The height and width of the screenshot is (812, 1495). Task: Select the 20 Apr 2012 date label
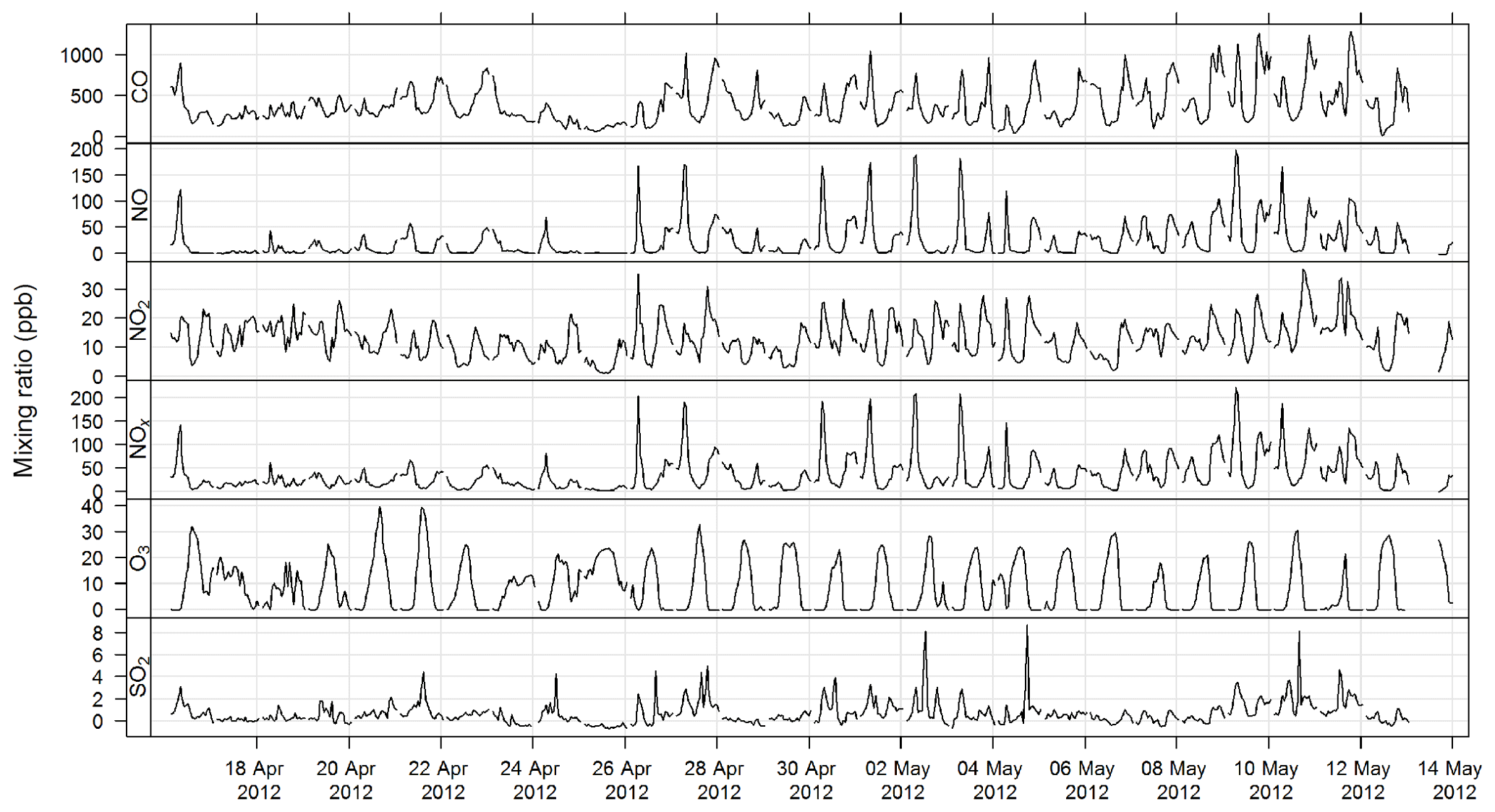[x=348, y=780]
